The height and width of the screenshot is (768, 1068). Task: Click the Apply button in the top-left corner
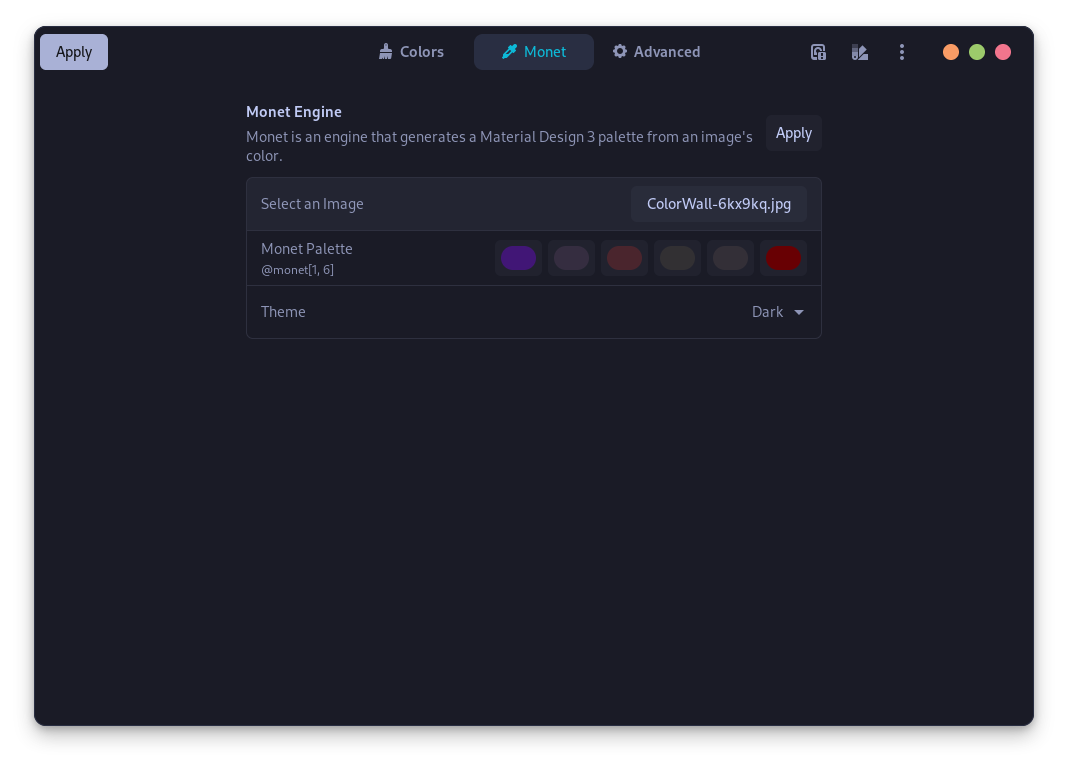coord(73,51)
